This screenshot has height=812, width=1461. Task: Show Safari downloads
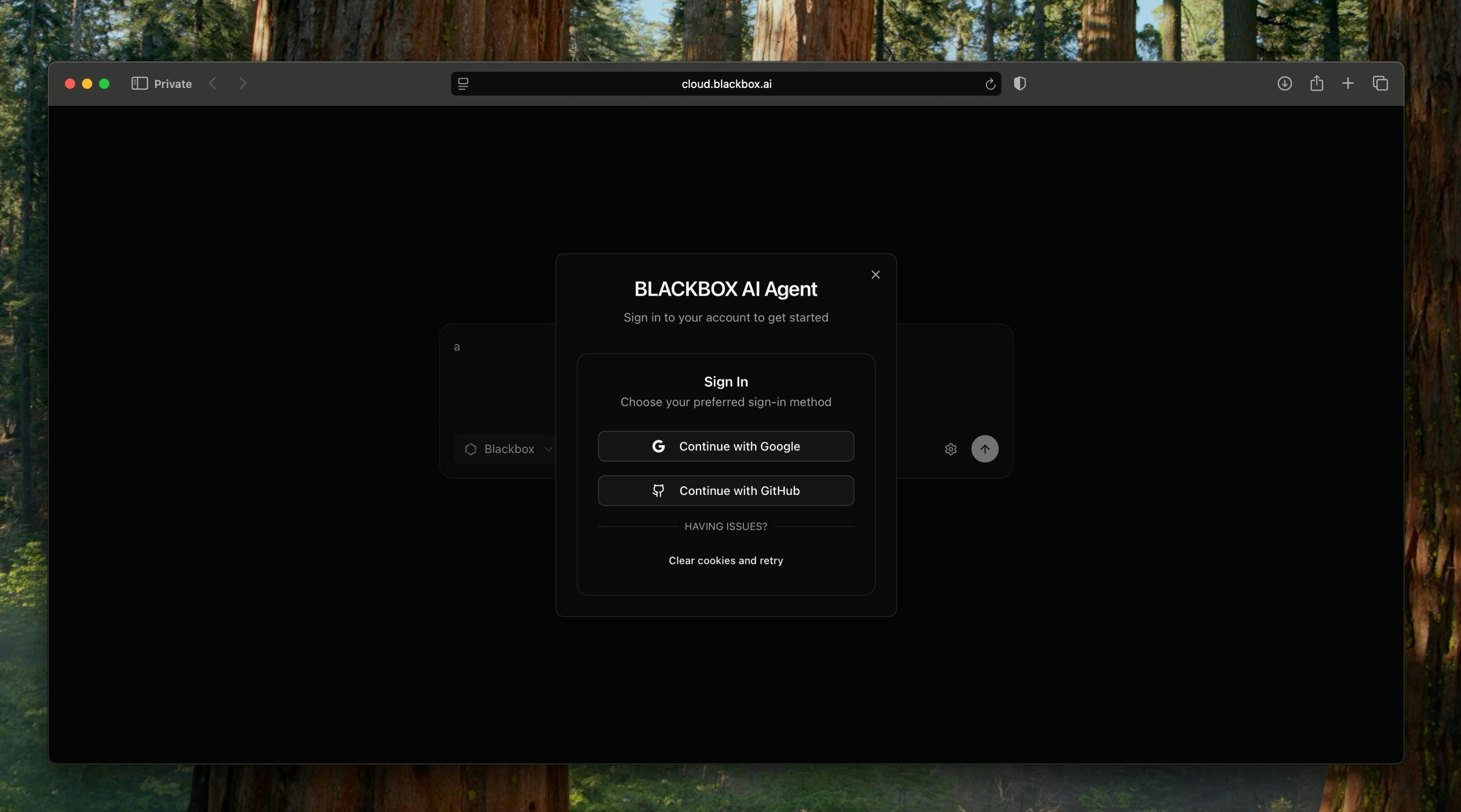pyautogui.click(x=1284, y=84)
